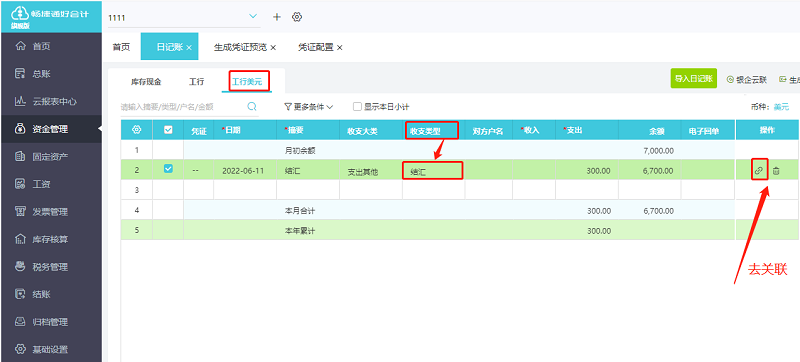Click the 畅捷通好会计 logo
Screen dimensions: 800x362
50,16
